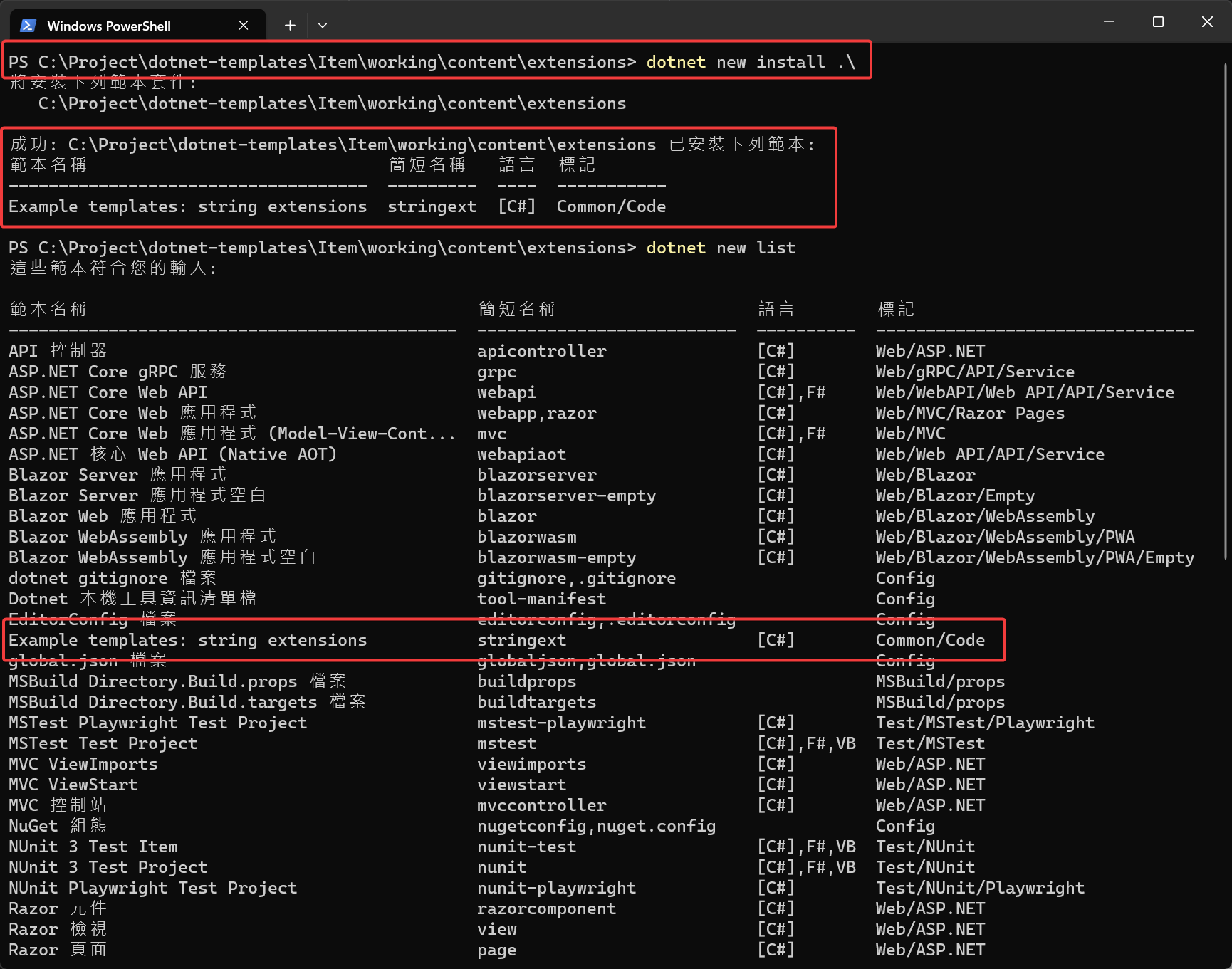Screen dimensions: 1232x969
Task: Click the 'blazor' short name
Action: point(507,516)
